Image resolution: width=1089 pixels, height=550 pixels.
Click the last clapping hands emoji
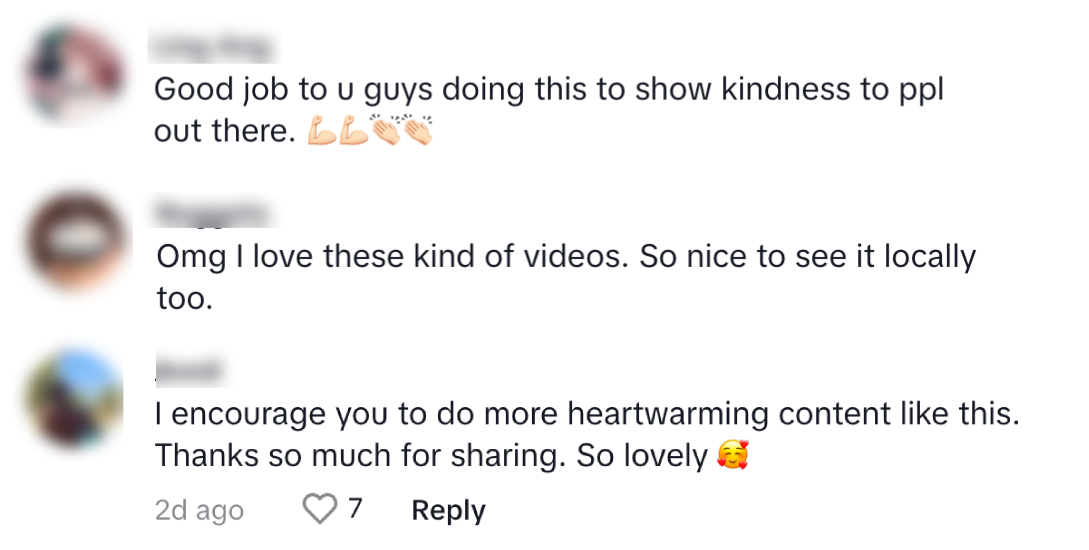417,131
